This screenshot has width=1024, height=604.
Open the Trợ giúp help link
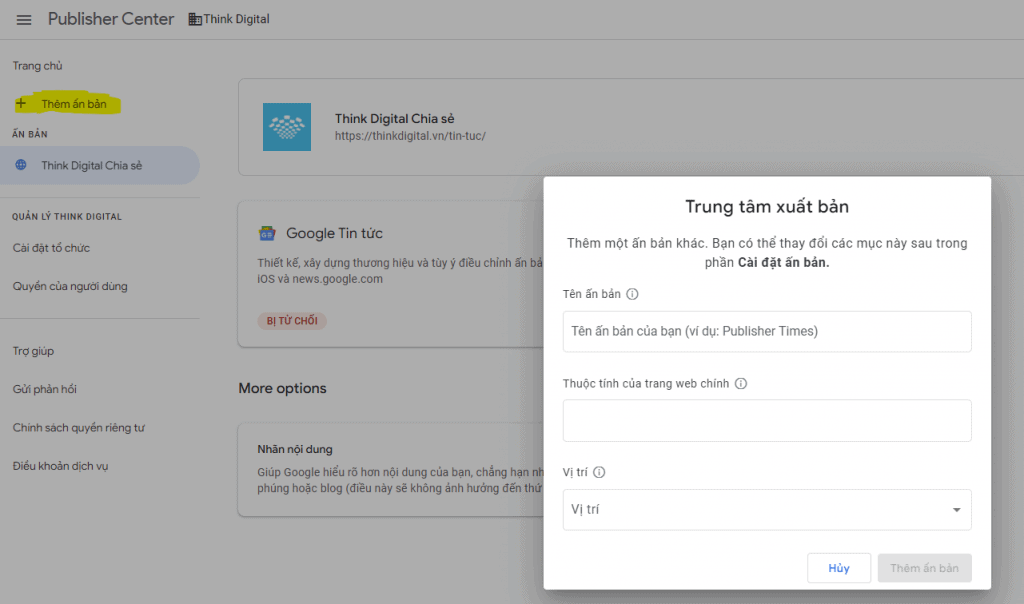pos(33,351)
